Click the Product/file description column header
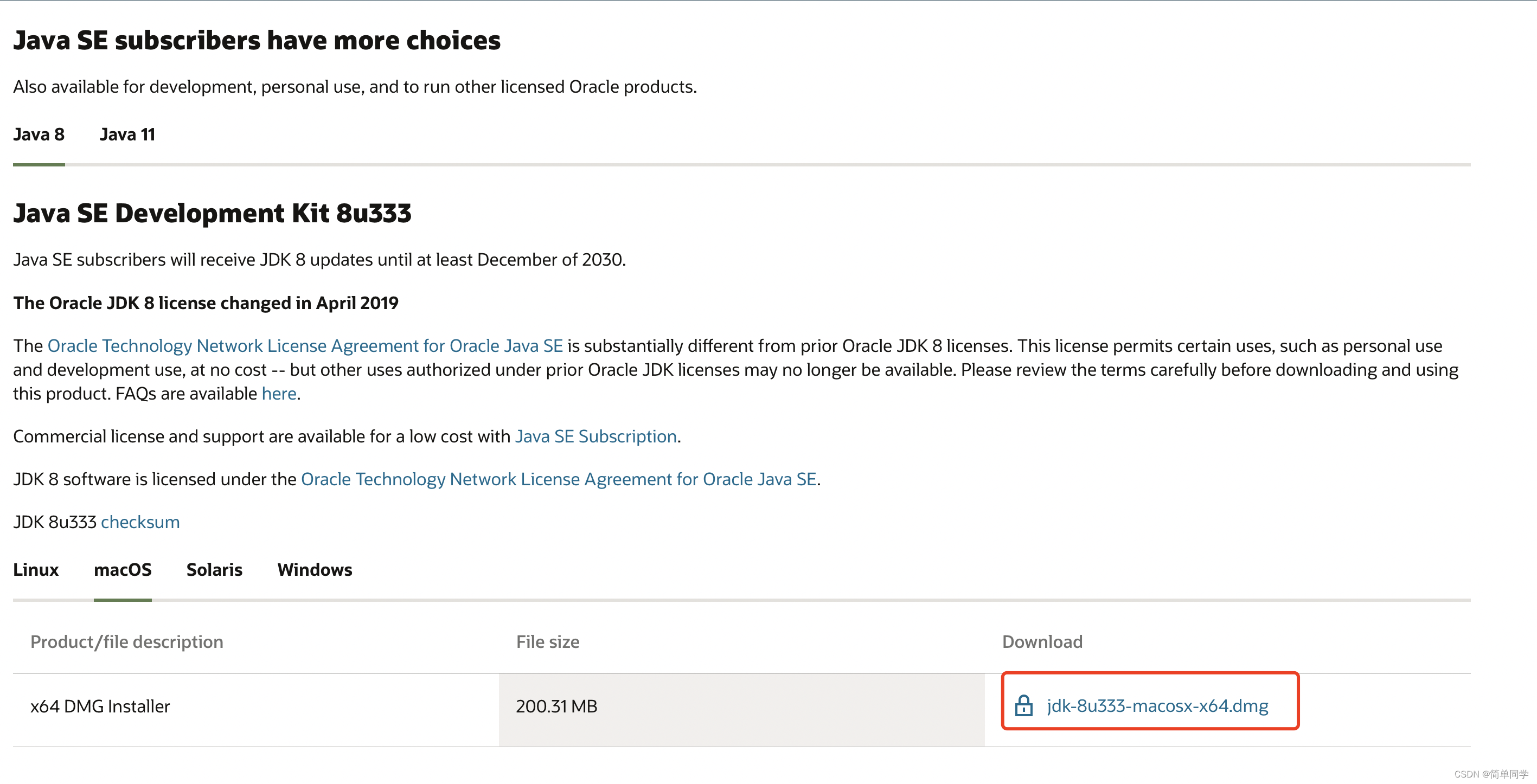Viewport: 1537px width, 784px height. 126,641
